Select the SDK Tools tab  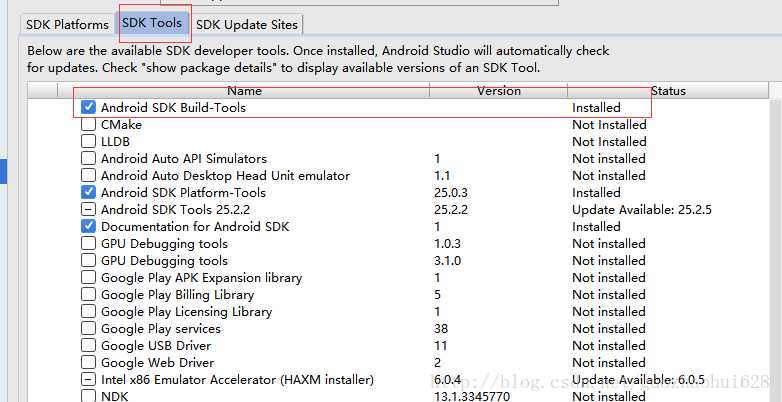[152, 23]
